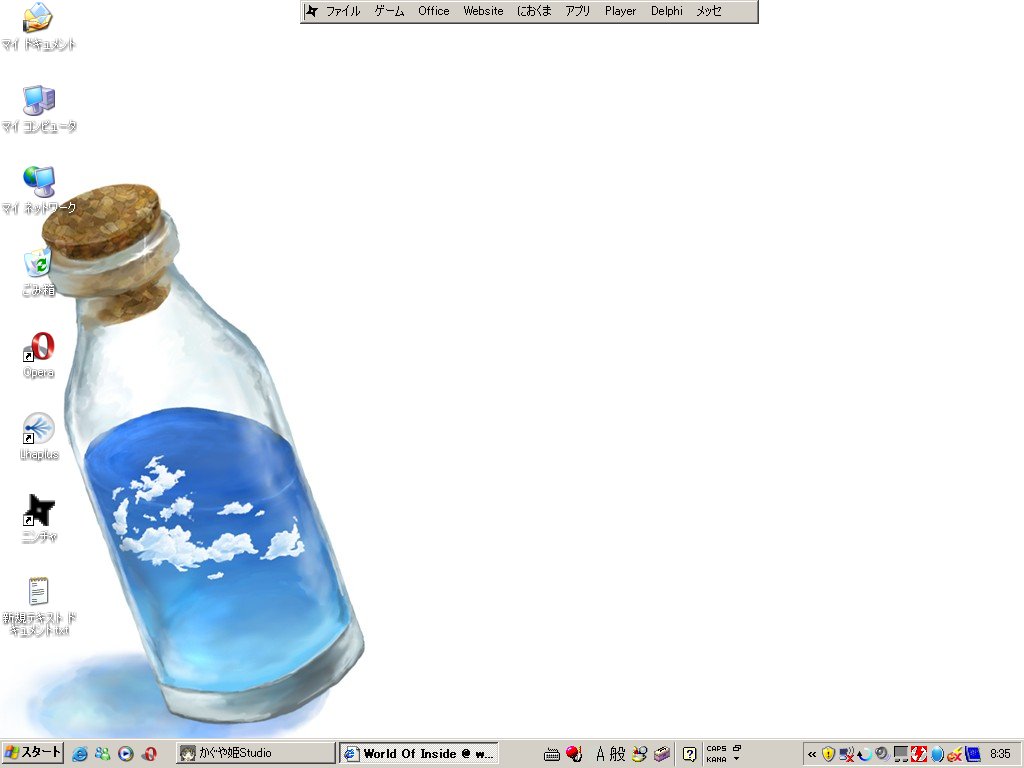Image resolution: width=1024 pixels, height=768 pixels.
Task: Select the ごみ箱 recycle bin icon
Action: click(x=39, y=272)
